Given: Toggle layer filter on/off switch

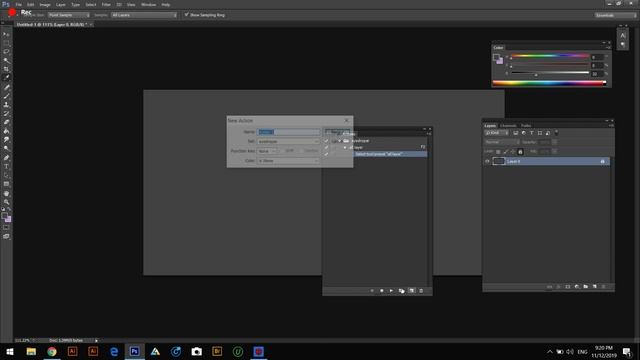Looking at the screenshot, I should click(556, 133).
